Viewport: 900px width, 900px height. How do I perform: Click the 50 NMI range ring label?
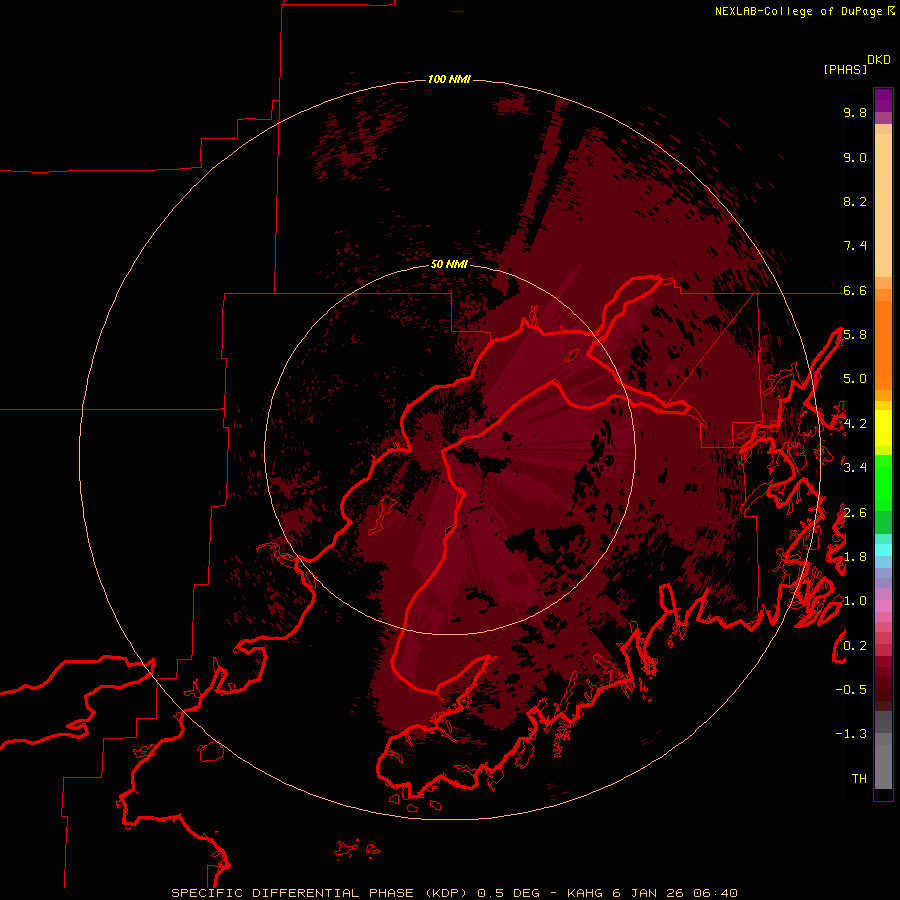click(x=449, y=264)
